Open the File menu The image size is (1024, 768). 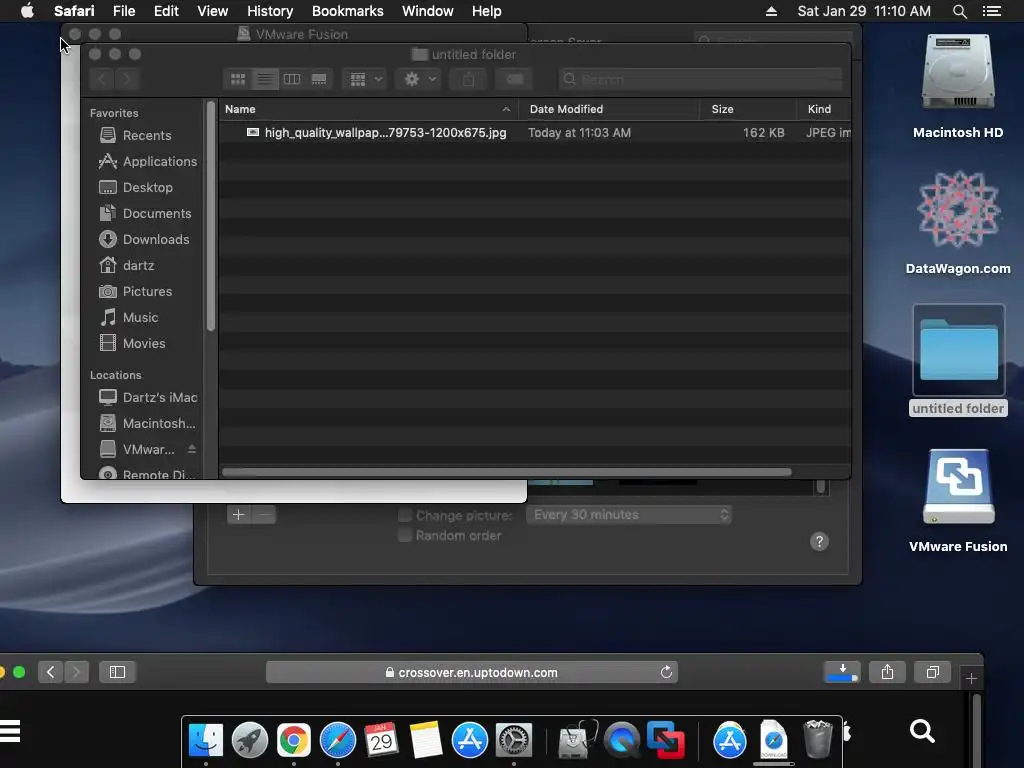124,11
